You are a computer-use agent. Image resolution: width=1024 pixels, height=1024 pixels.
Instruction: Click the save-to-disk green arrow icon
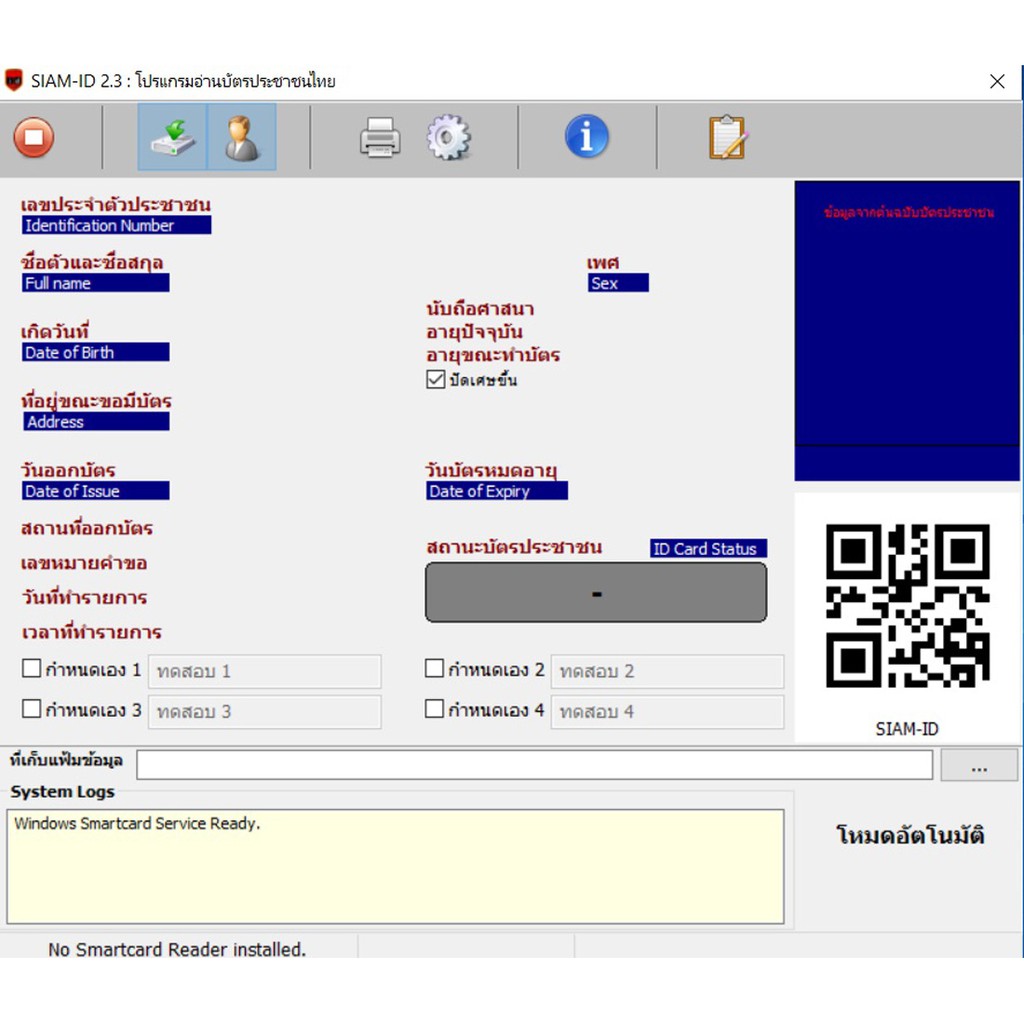pyautogui.click(x=172, y=137)
